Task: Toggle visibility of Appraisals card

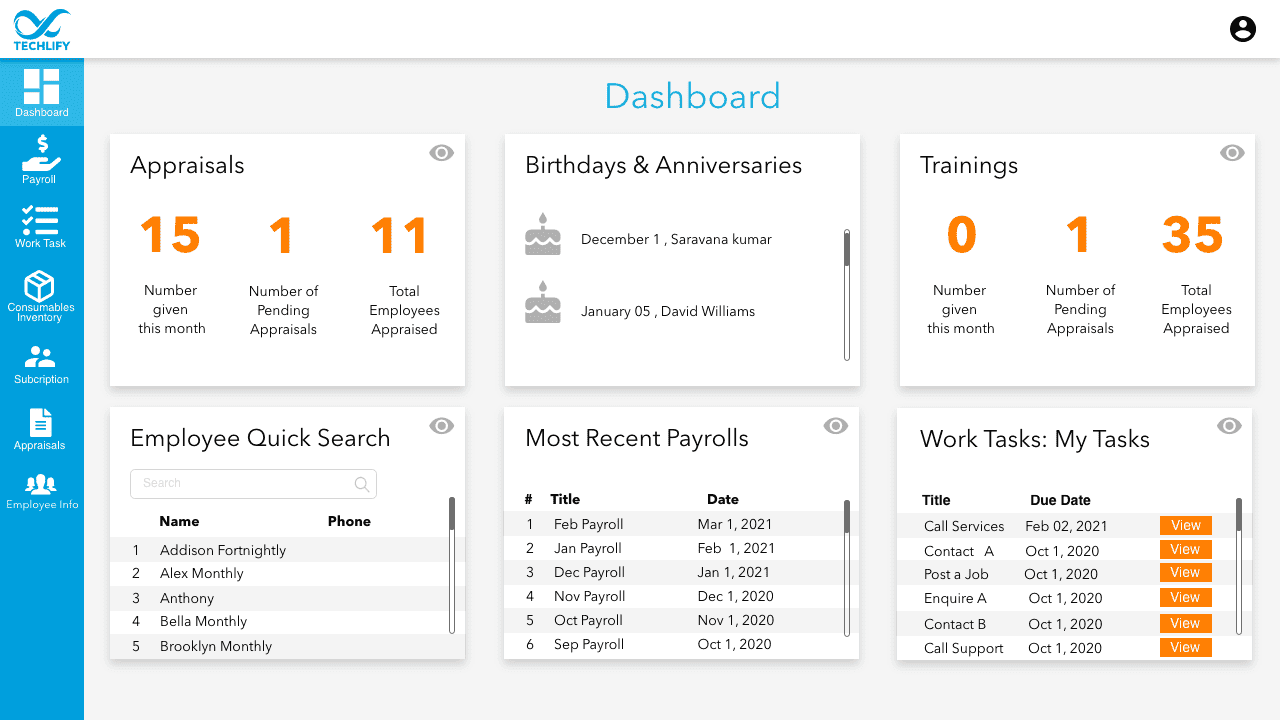Action: click(441, 152)
